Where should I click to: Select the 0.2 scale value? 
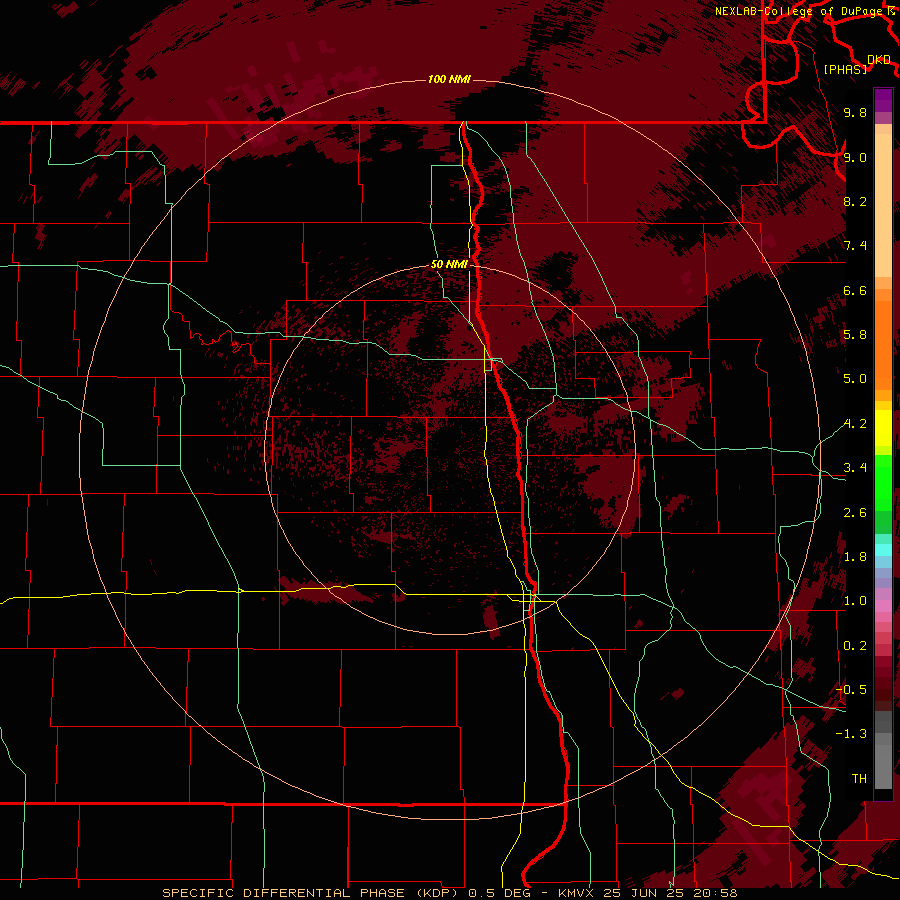855,646
